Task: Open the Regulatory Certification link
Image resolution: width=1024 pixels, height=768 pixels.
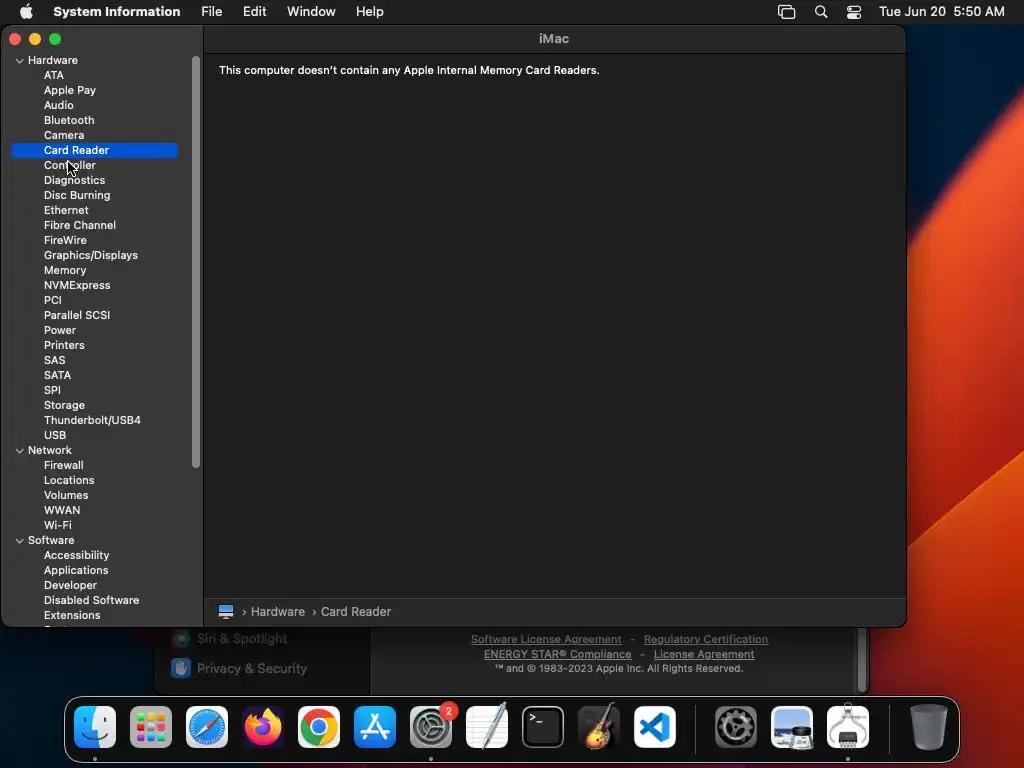Action: tap(706, 639)
